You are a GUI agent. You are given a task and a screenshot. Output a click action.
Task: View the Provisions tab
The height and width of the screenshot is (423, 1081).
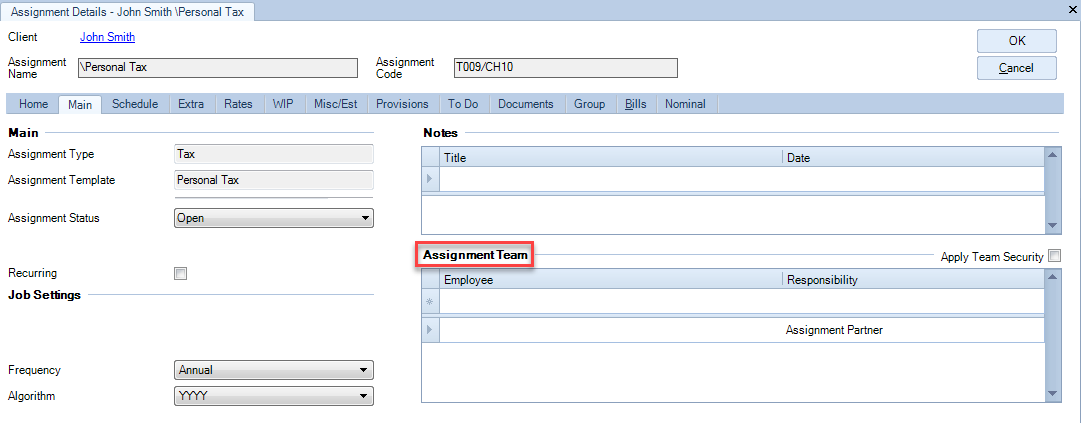(x=403, y=104)
